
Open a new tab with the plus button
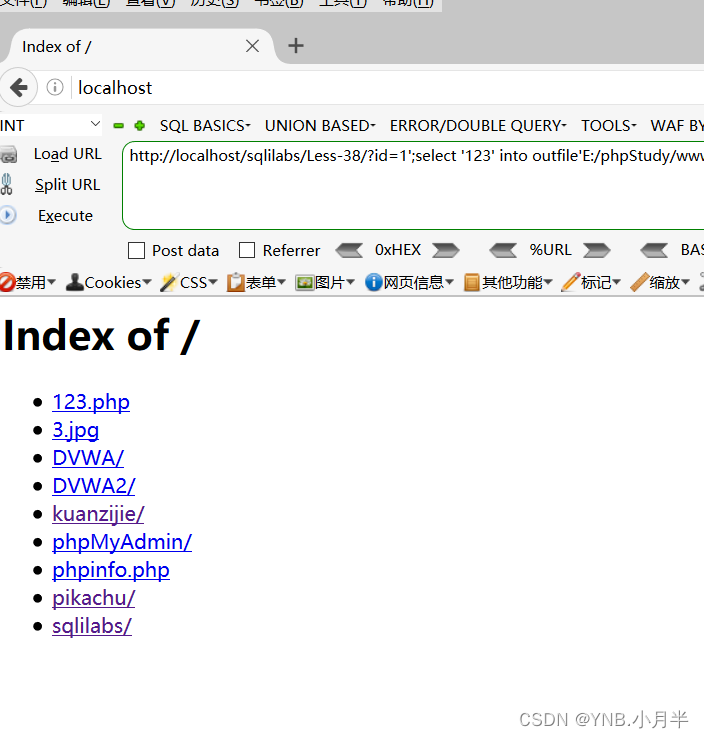pyautogui.click(x=296, y=46)
